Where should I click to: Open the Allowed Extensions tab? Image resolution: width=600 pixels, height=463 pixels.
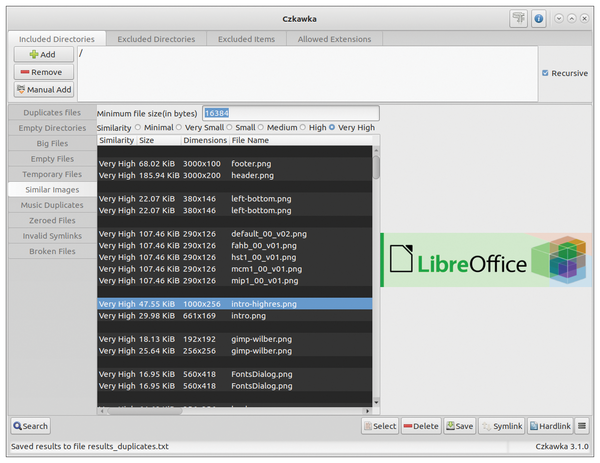(334, 39)
